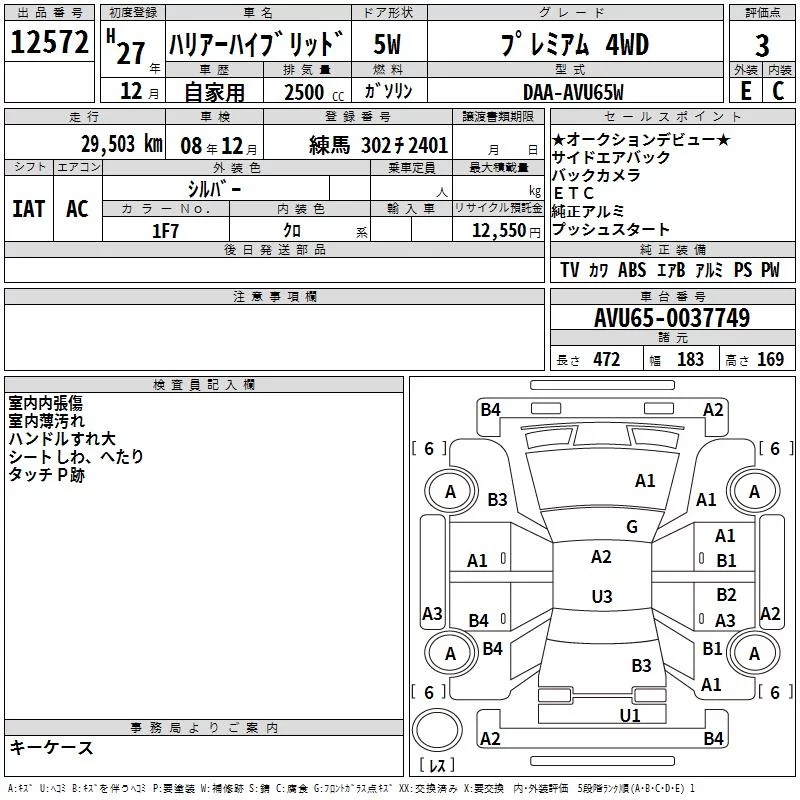Viewport: 800px width, 800px height.
Task: Select the mileage value 29,503 km
Action: pos(120,144)
